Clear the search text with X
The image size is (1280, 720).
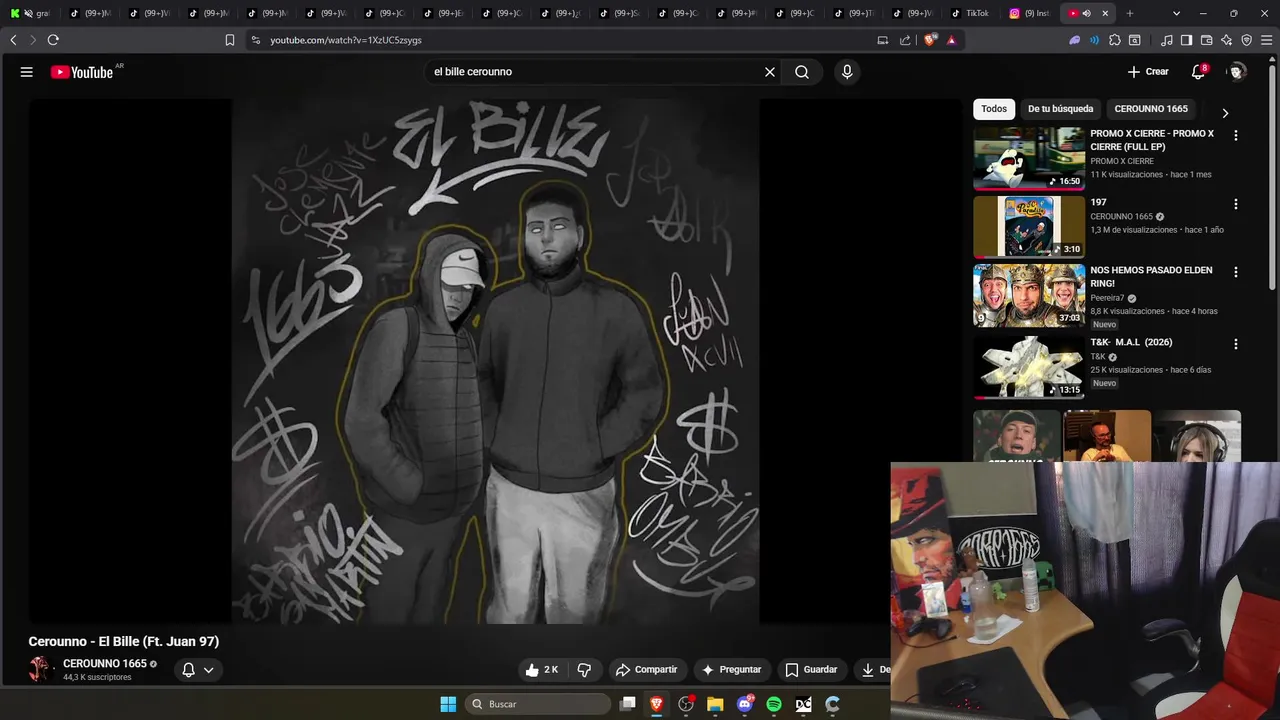770,72
